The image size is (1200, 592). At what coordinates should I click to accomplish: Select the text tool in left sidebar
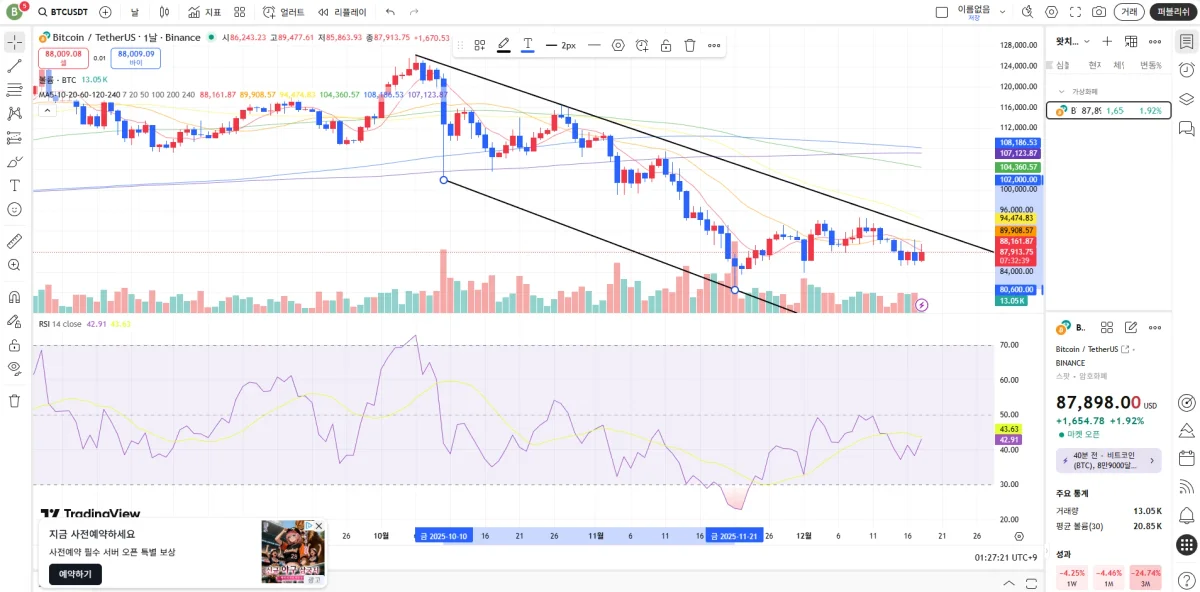tap(14, 185)
